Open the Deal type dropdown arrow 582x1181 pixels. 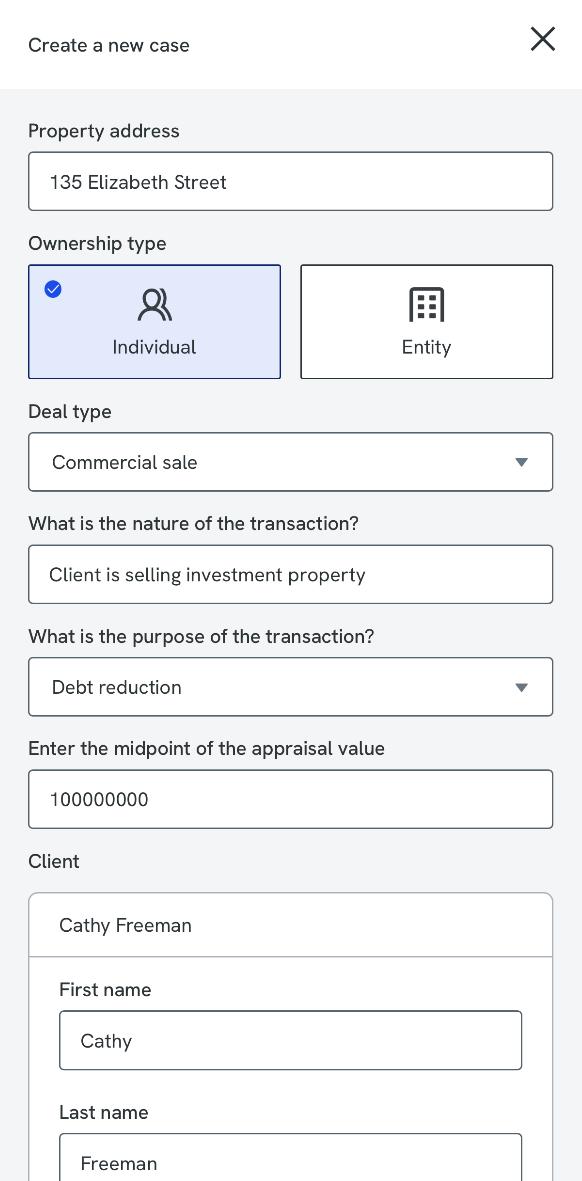click(521, 462)
